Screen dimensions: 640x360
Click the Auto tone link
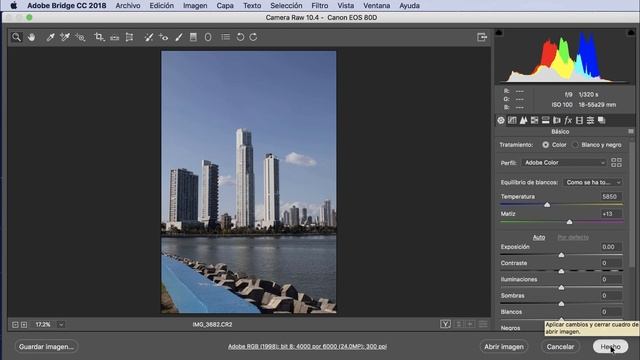coord(539,237)
